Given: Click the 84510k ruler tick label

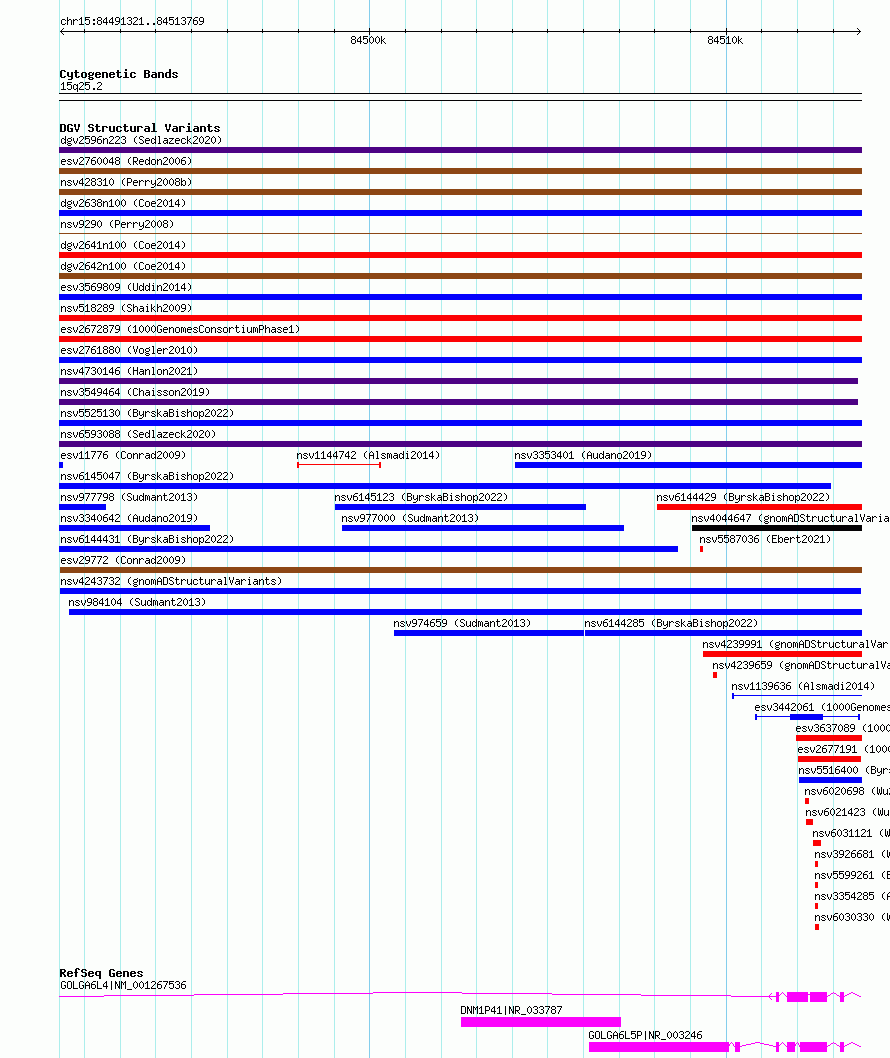Looking at the screenshot, I should [x=725, y=40].
